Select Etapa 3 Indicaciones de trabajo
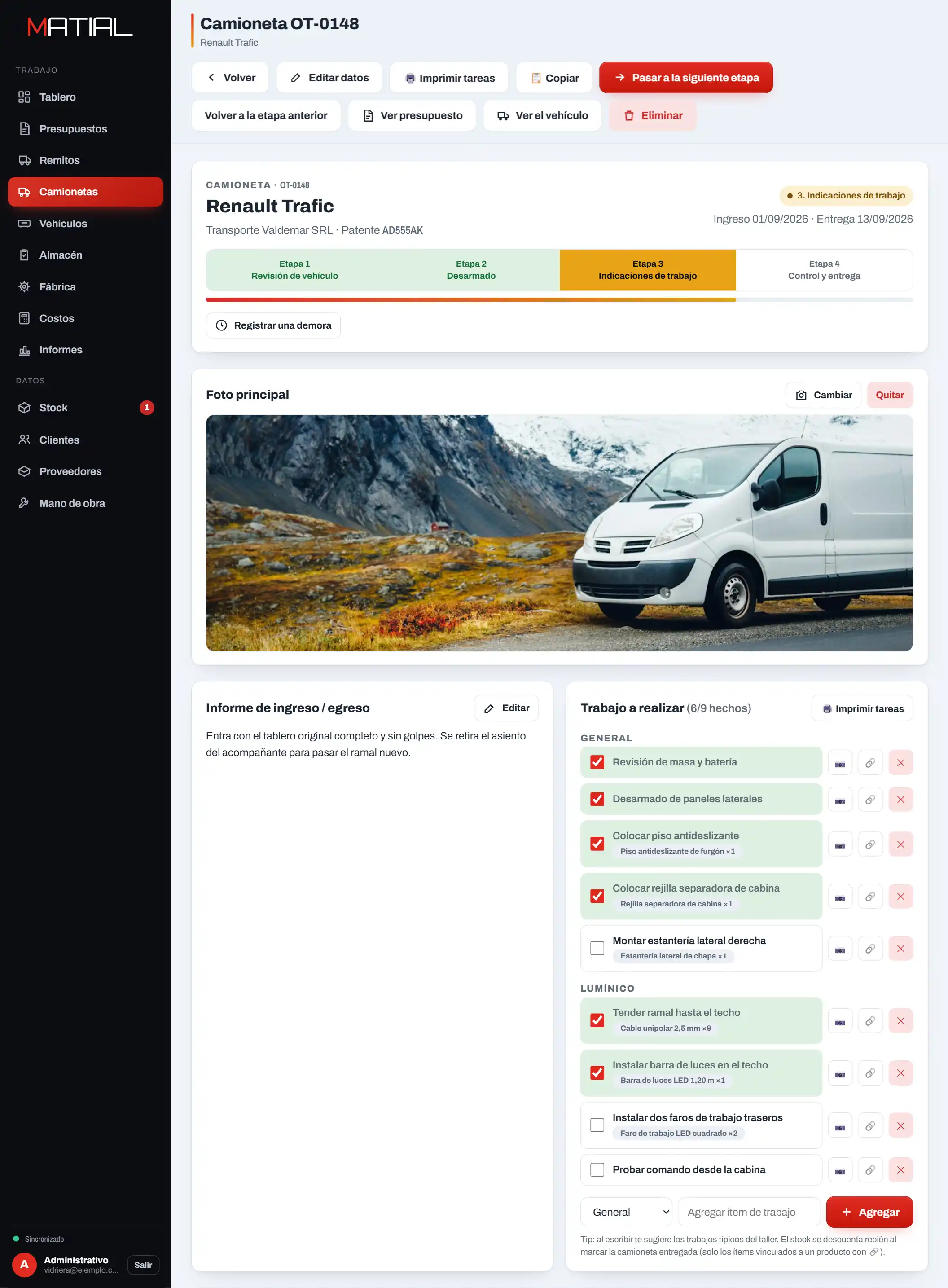Viewport: 948px width, 1288px height. 648,270
